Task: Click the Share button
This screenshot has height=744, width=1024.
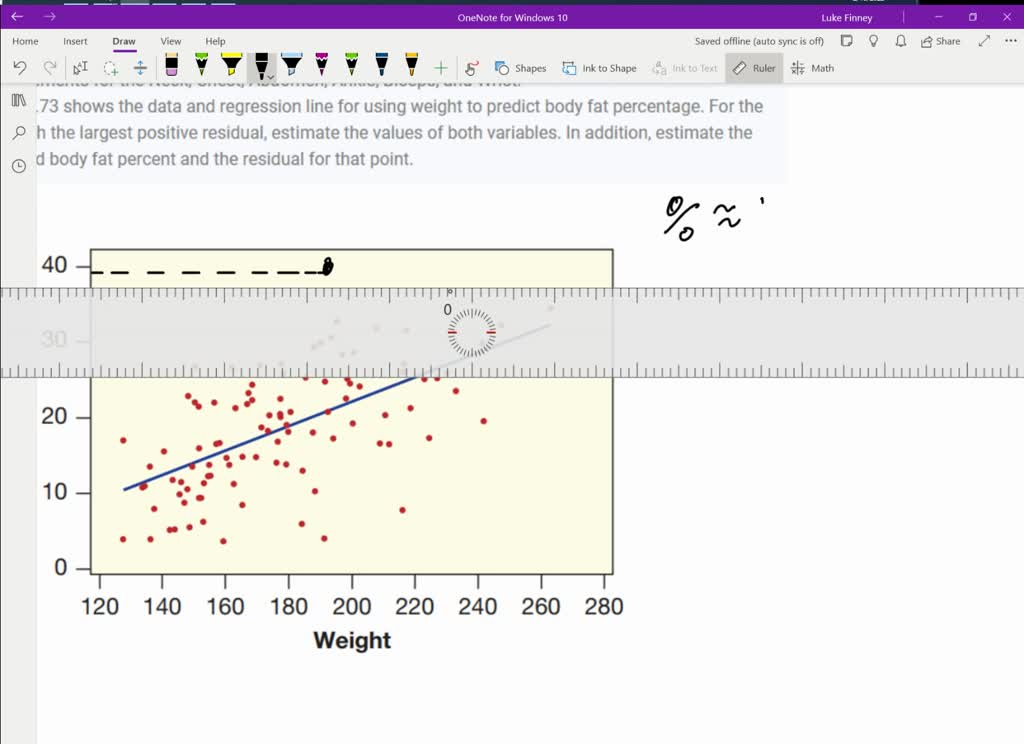Action: pyautogui.click(x=941, y=41)
